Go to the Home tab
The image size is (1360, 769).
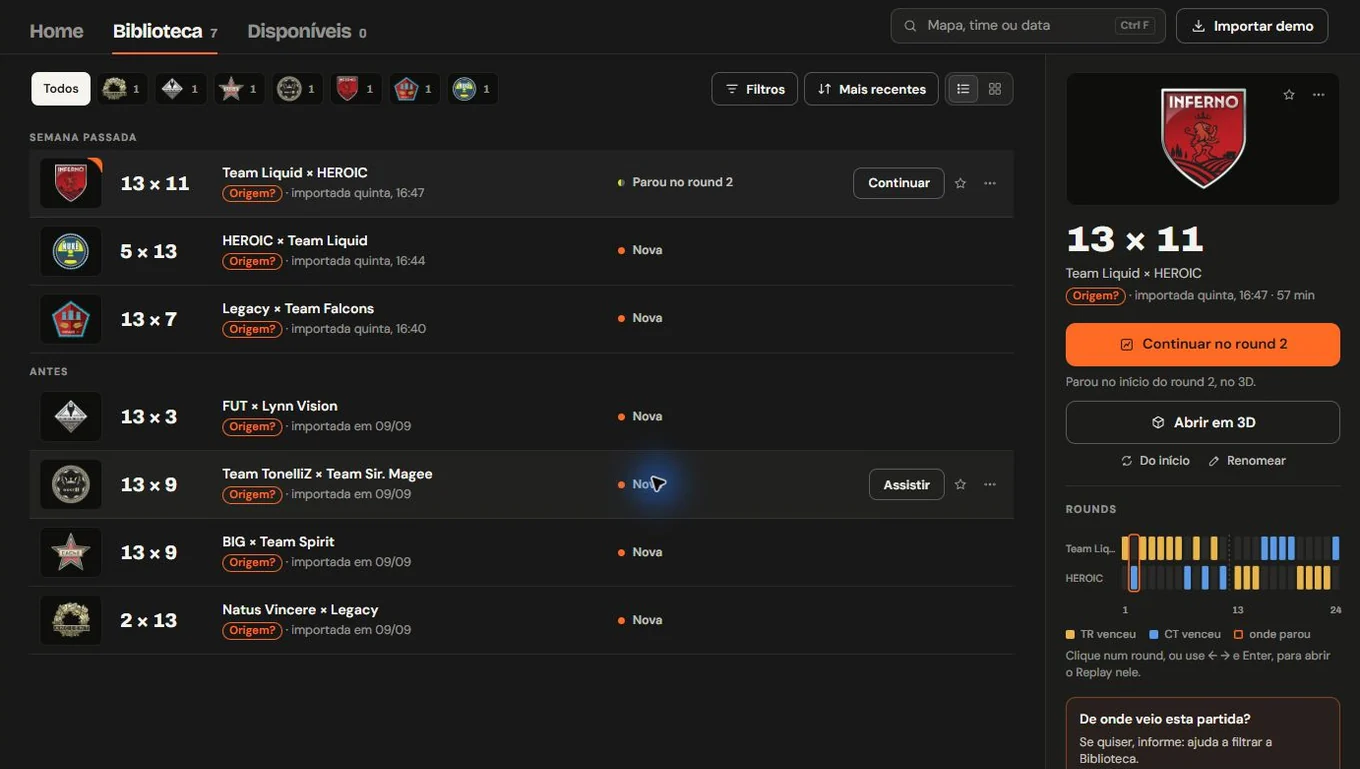[57, 31]
